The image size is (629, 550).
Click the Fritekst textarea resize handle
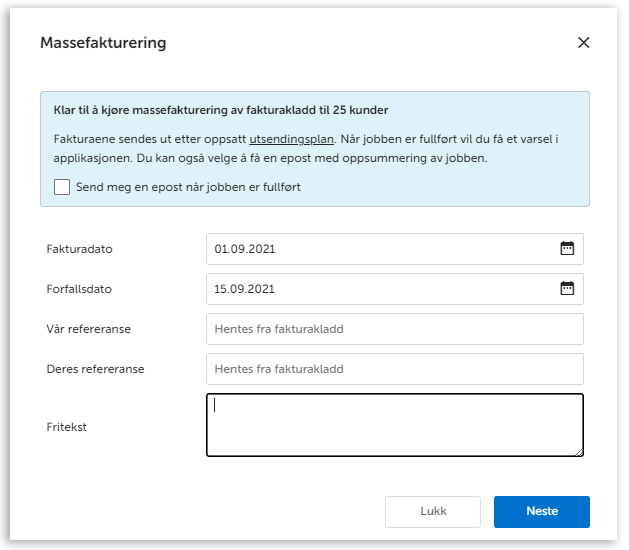click(x=578, y=451)
